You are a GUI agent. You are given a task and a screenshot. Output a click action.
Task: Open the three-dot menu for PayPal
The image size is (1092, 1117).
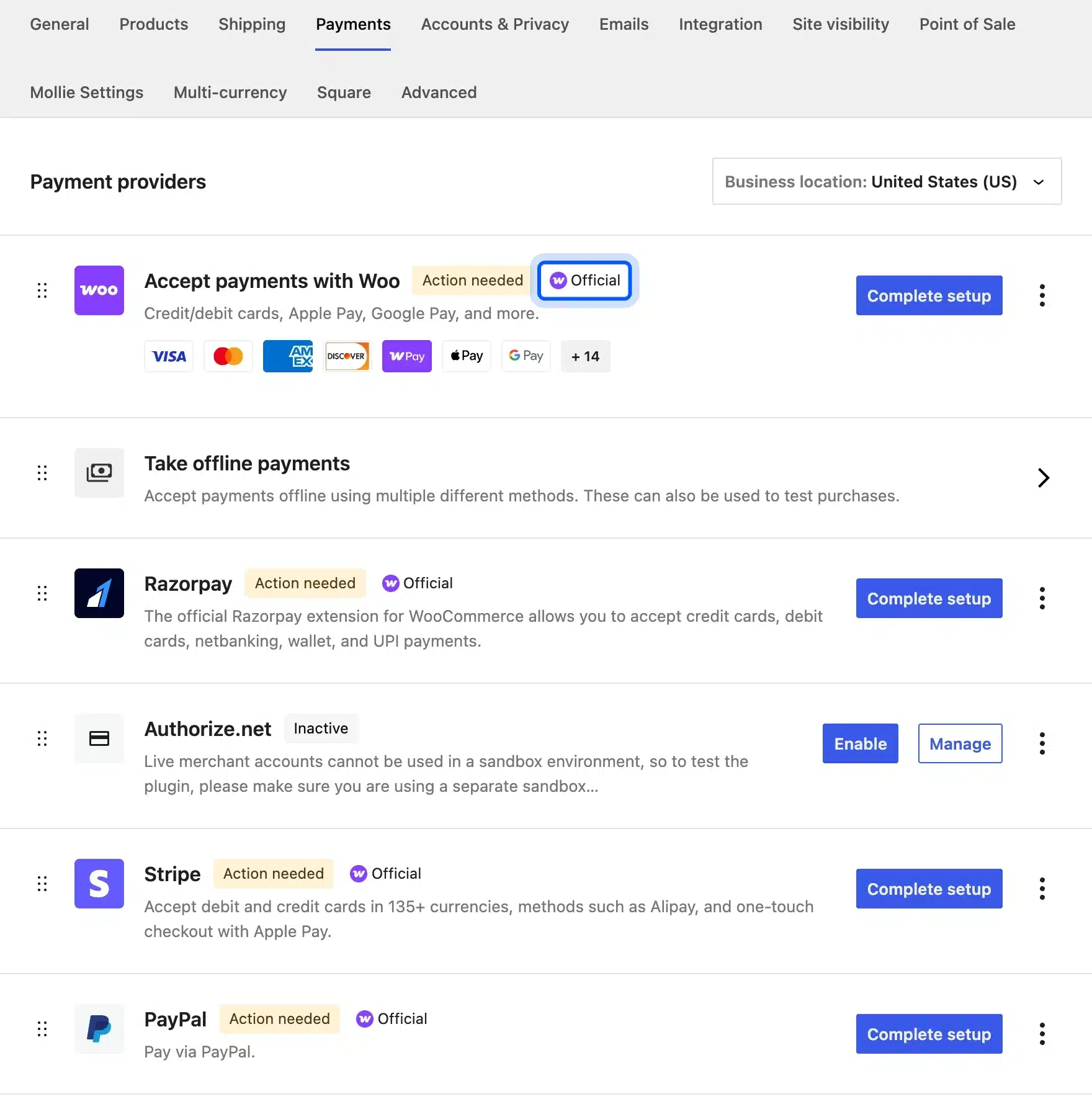pyautogui.click(x=1042, y=1034)
